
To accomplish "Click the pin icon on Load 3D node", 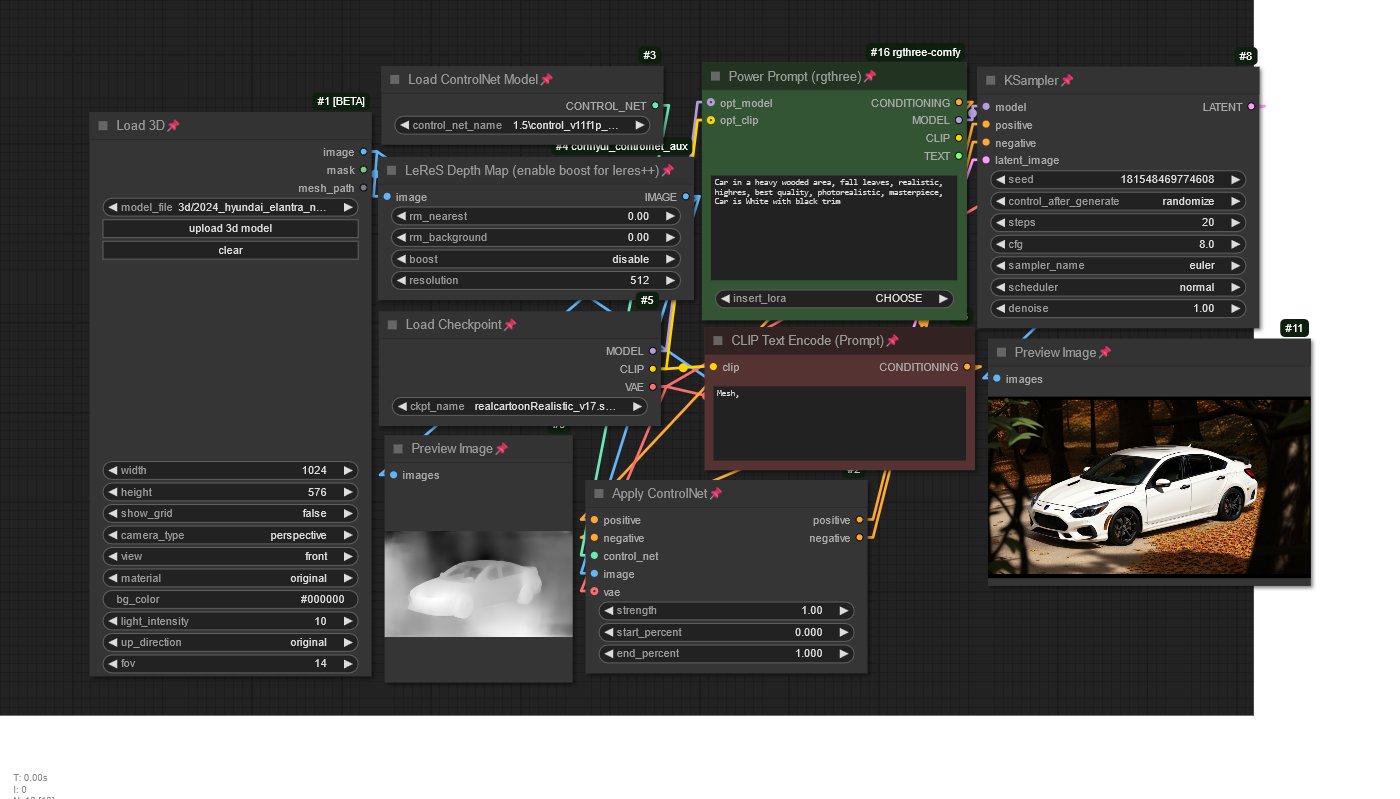I will pos(174,126).
